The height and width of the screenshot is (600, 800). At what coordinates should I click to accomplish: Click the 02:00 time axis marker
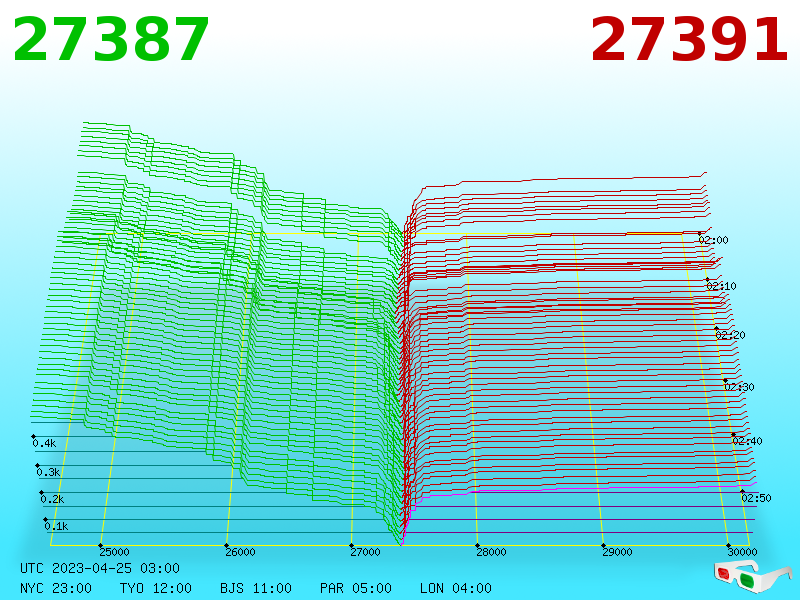tap(713, 240)
